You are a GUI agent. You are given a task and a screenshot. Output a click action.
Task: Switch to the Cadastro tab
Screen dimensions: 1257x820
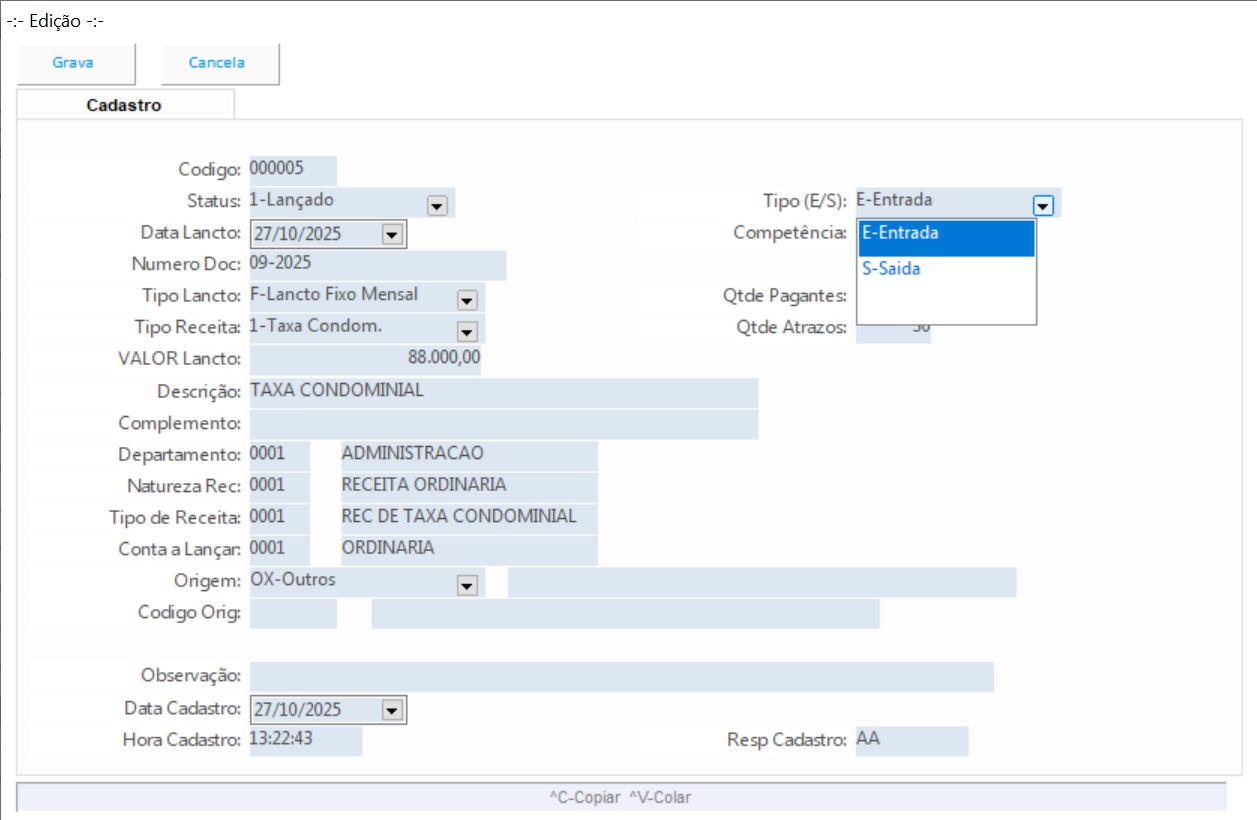coord(124,105)
